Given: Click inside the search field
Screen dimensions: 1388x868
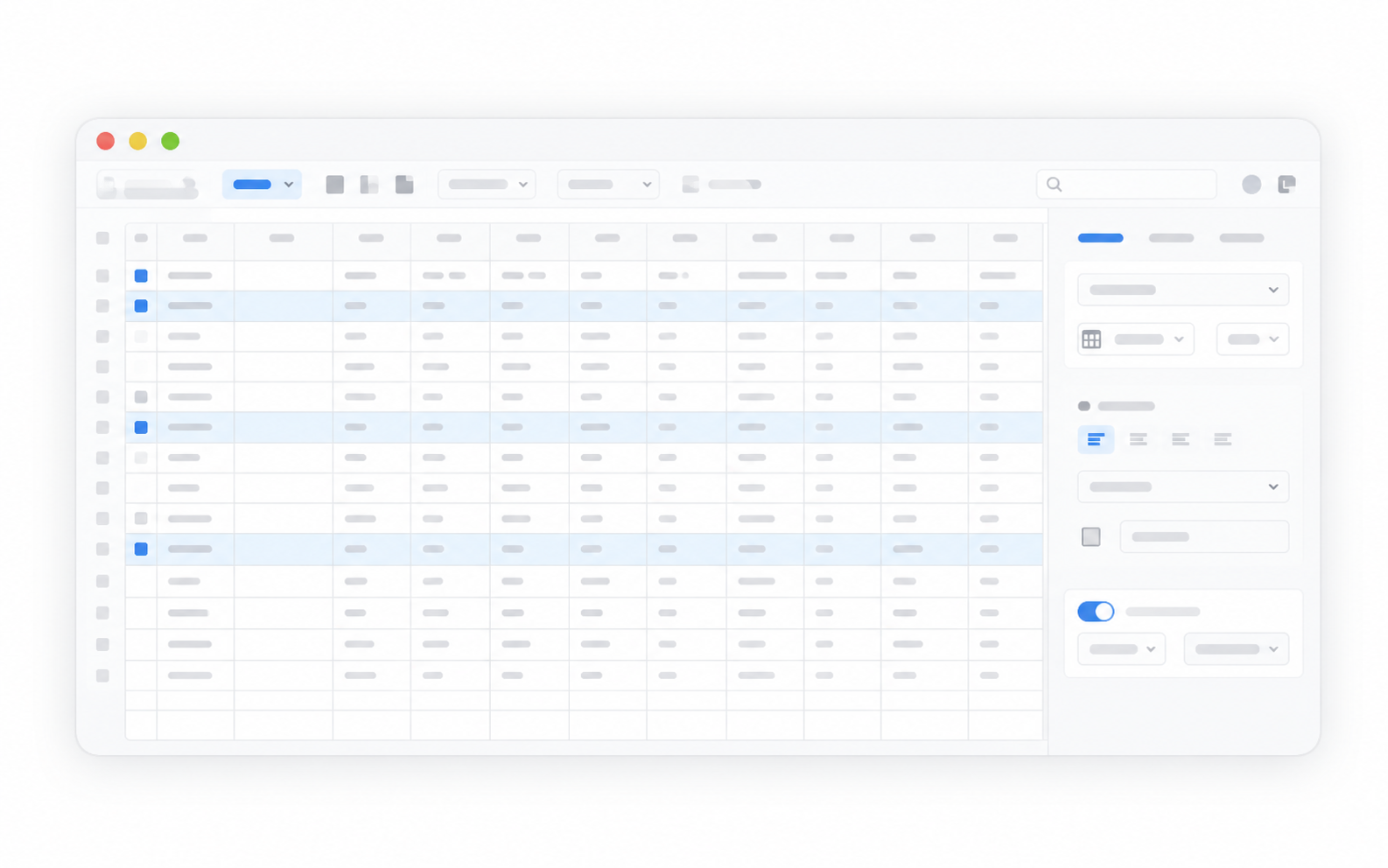Looking at the screenshot, I should coord(1126,185).
